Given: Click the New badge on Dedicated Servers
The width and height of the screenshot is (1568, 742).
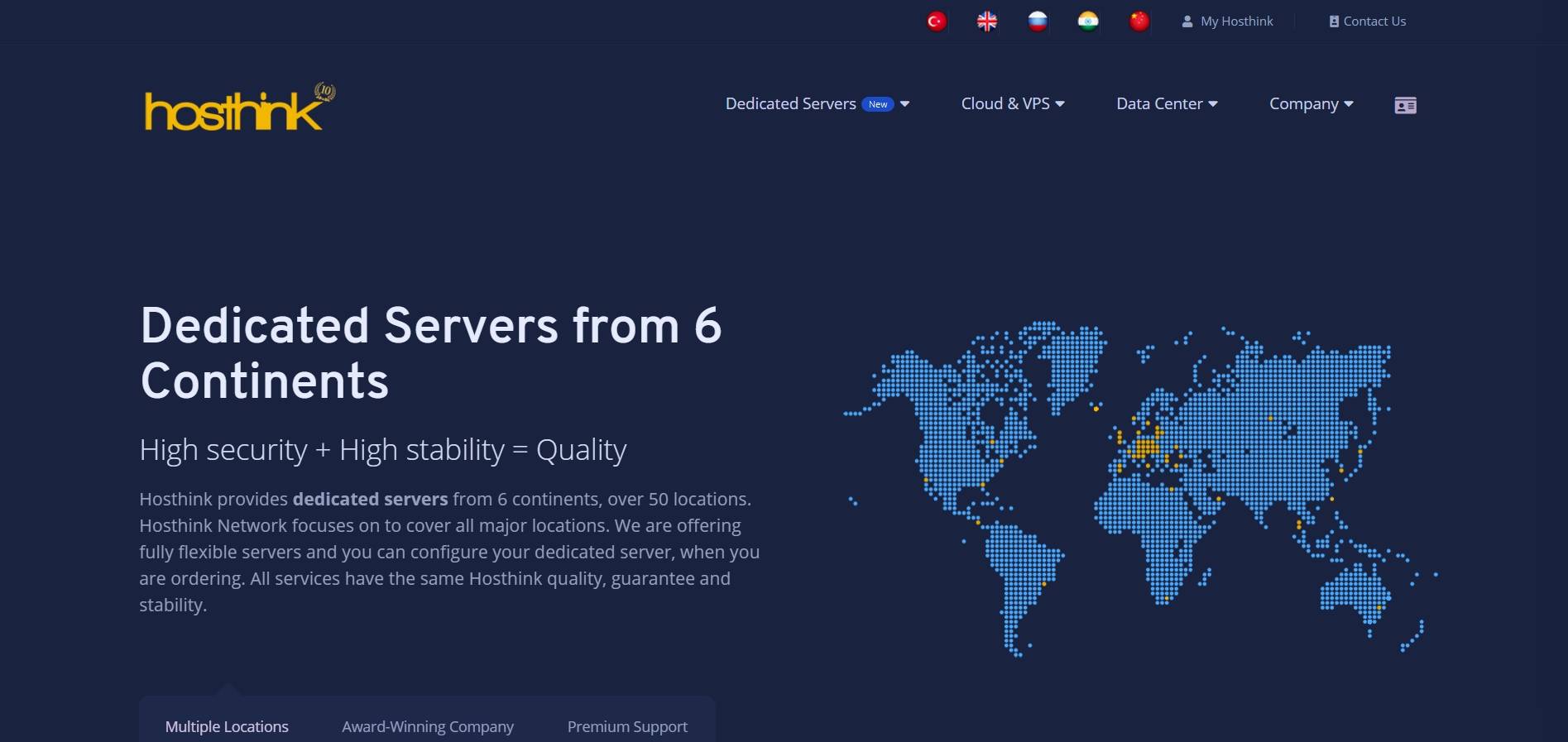Looking at the screenshot, I should (878, 104).
